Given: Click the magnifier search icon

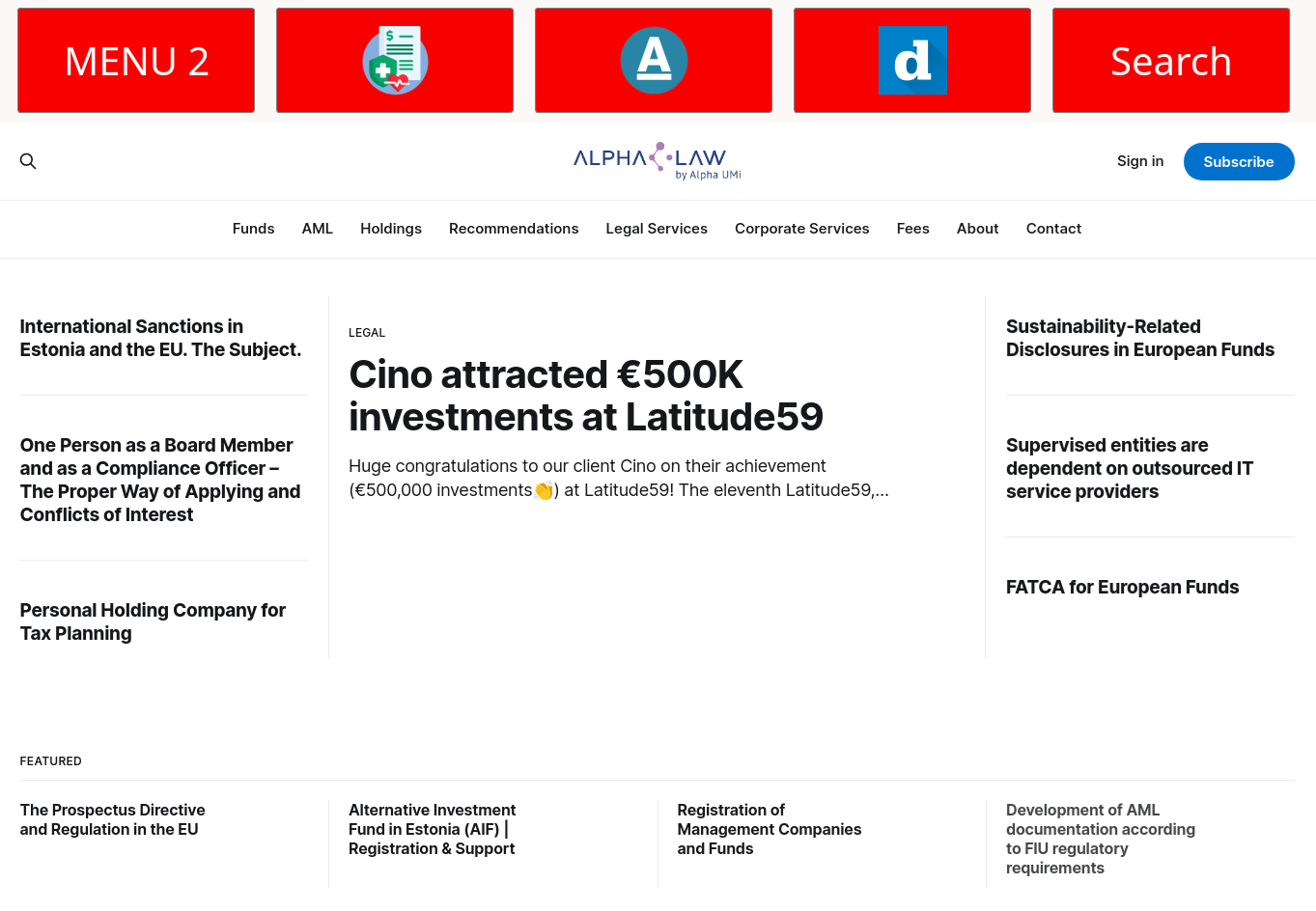Looking at the screenshot, I should pyautogui.click(x=28, y=161).
